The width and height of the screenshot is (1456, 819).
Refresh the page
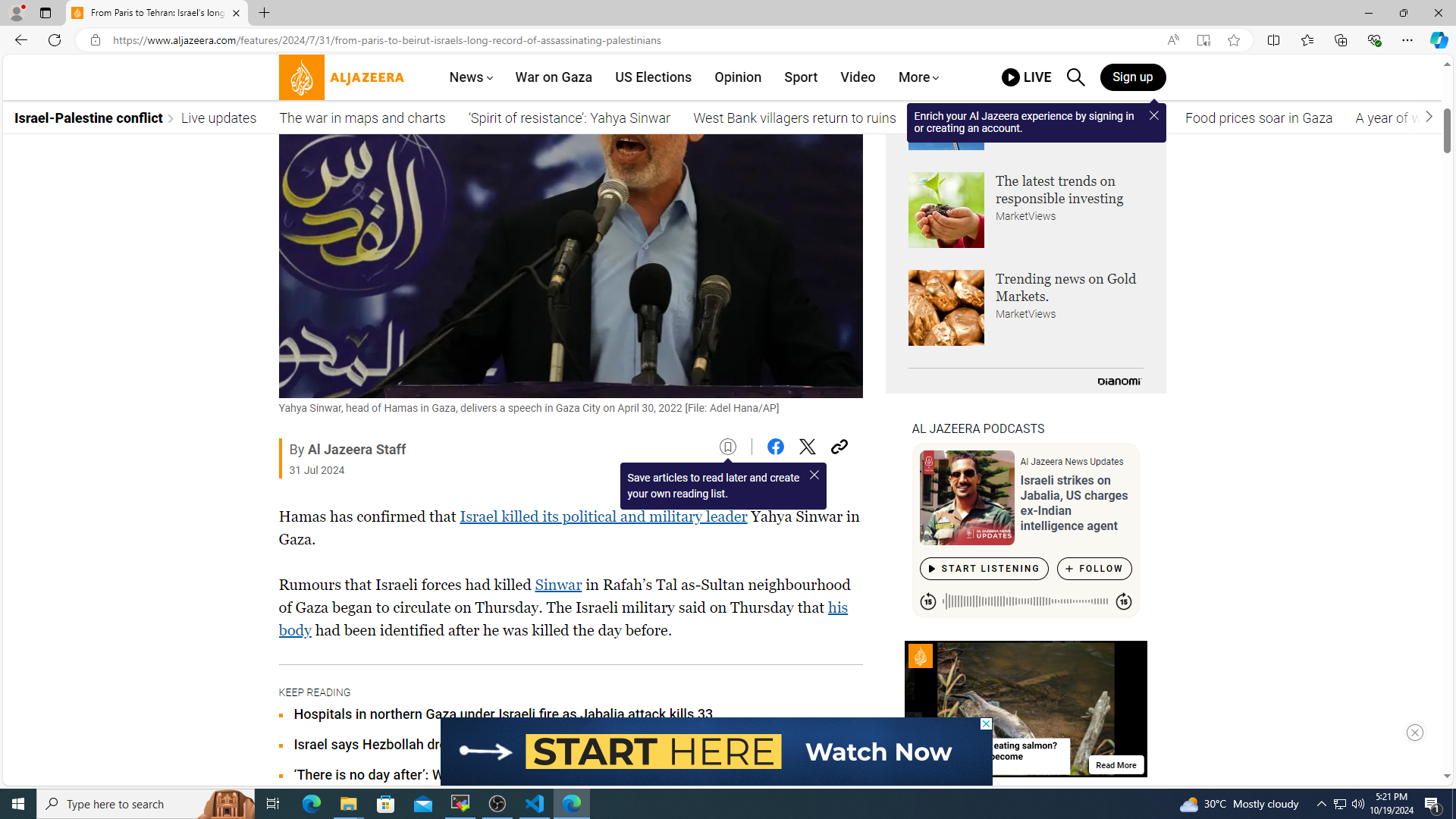click(54, 40)
